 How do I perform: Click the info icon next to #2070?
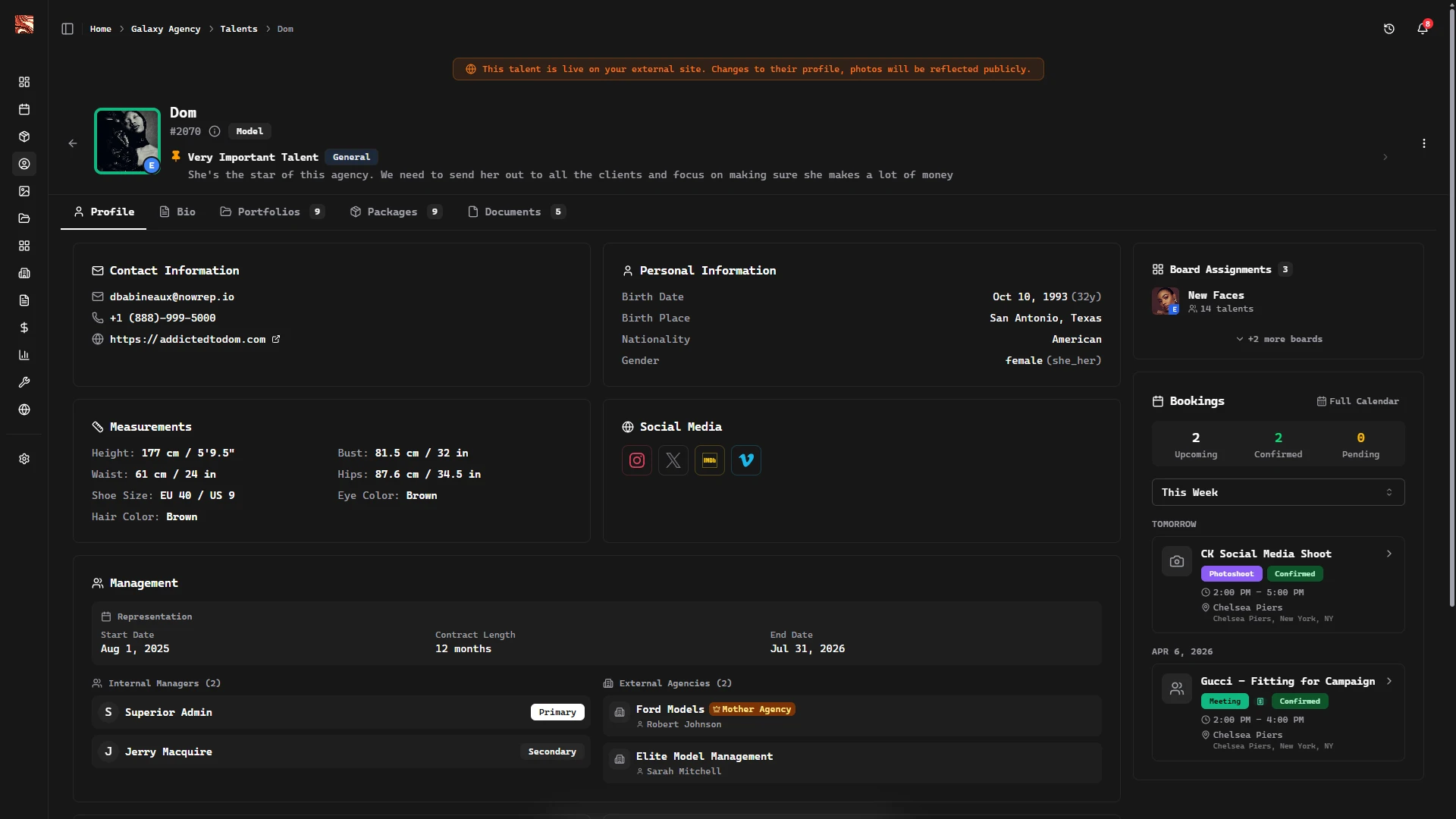215,131
